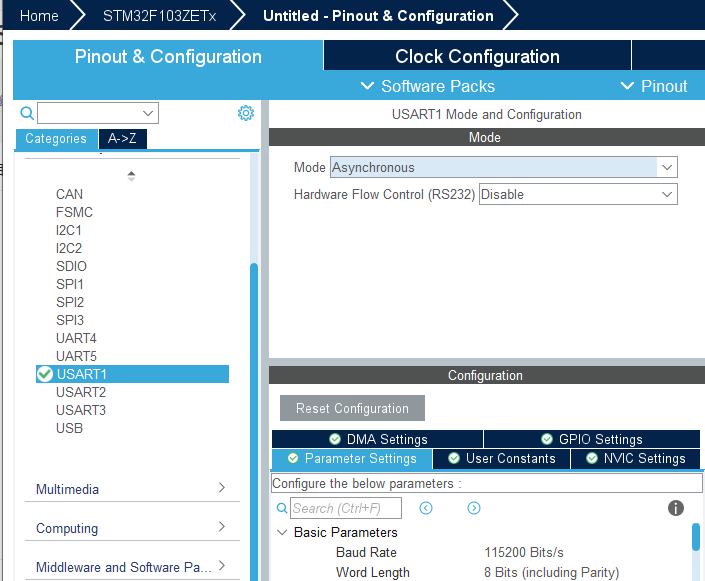Collapse the Basic Parameters group
The height and width of the screenshot is (581, 705).
tap(282, 532)
